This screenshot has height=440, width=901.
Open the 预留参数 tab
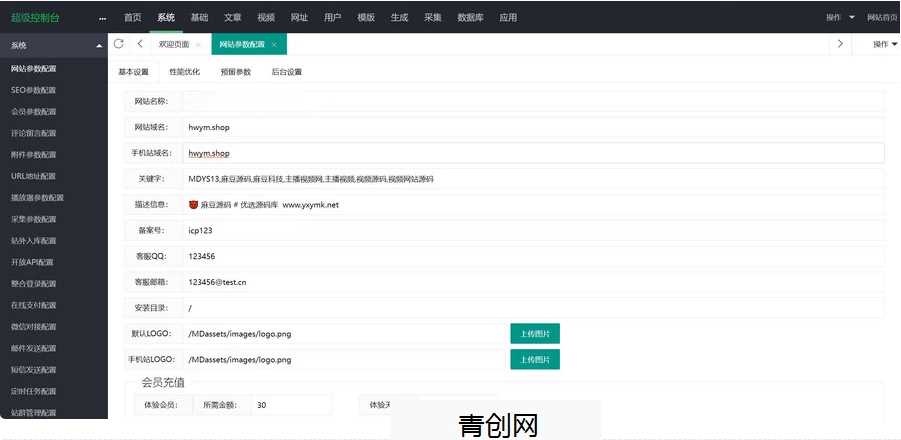(236, 72)
